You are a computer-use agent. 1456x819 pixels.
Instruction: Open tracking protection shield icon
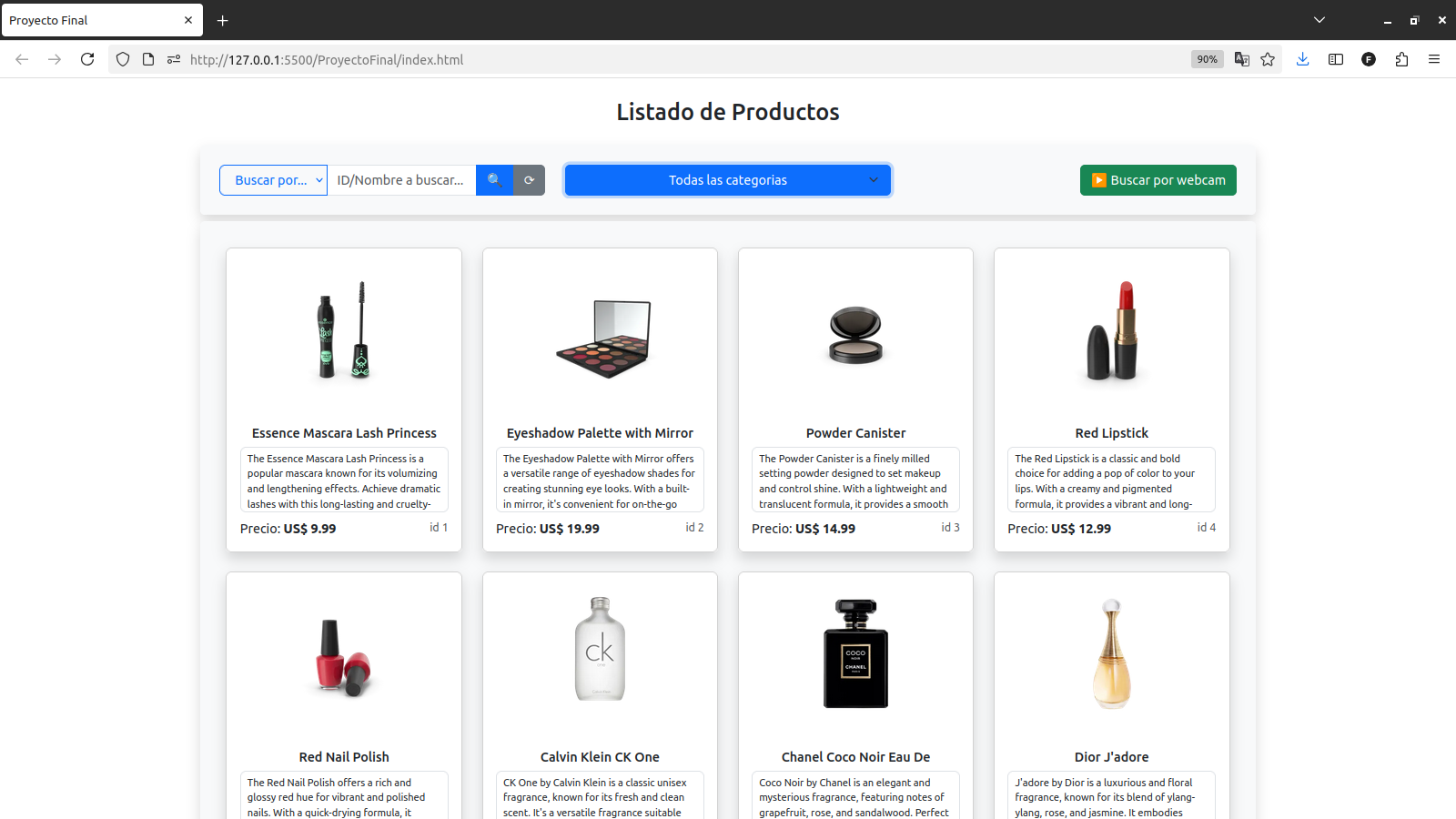point(123,59)
